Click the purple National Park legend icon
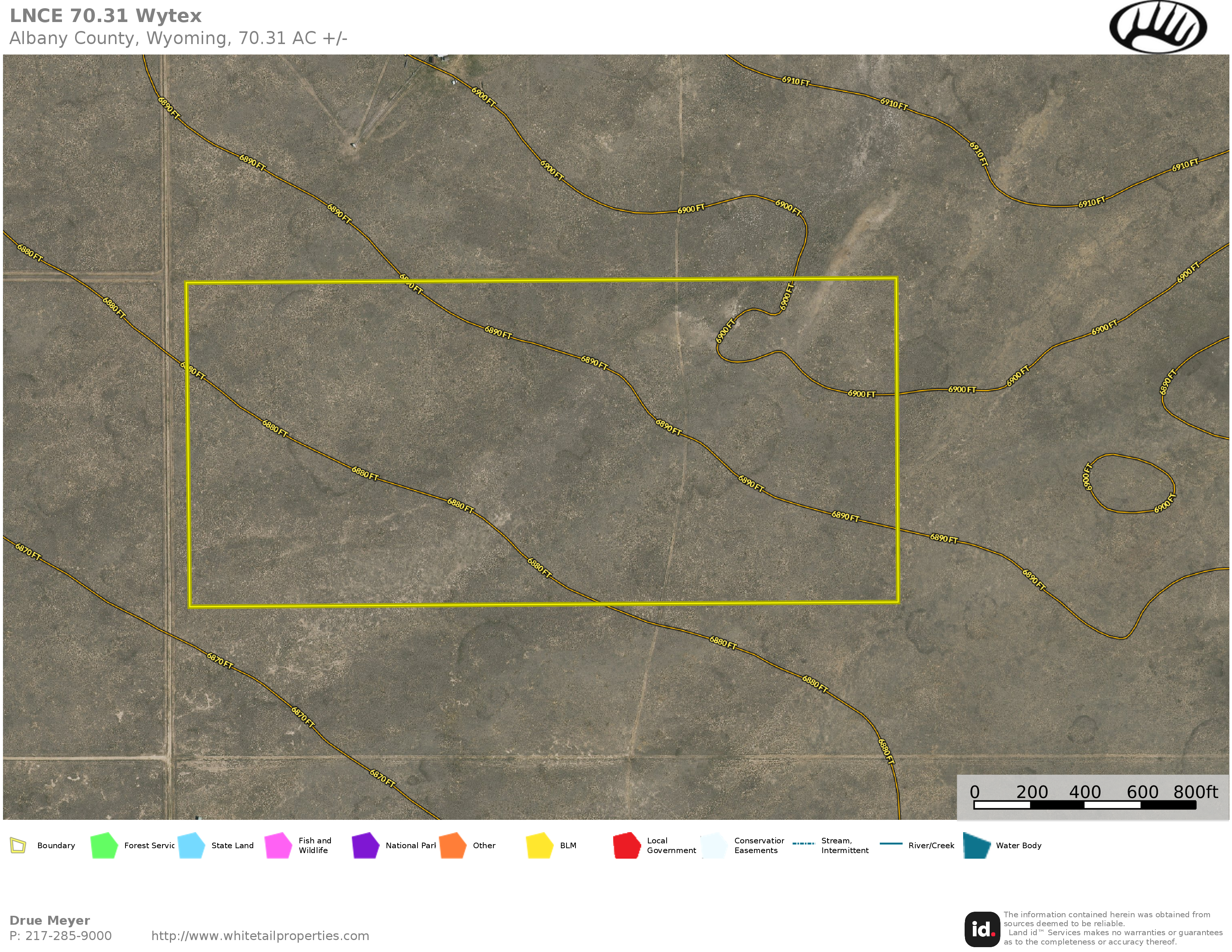This screenshot has height=952, width=1232. coord(365,845)
